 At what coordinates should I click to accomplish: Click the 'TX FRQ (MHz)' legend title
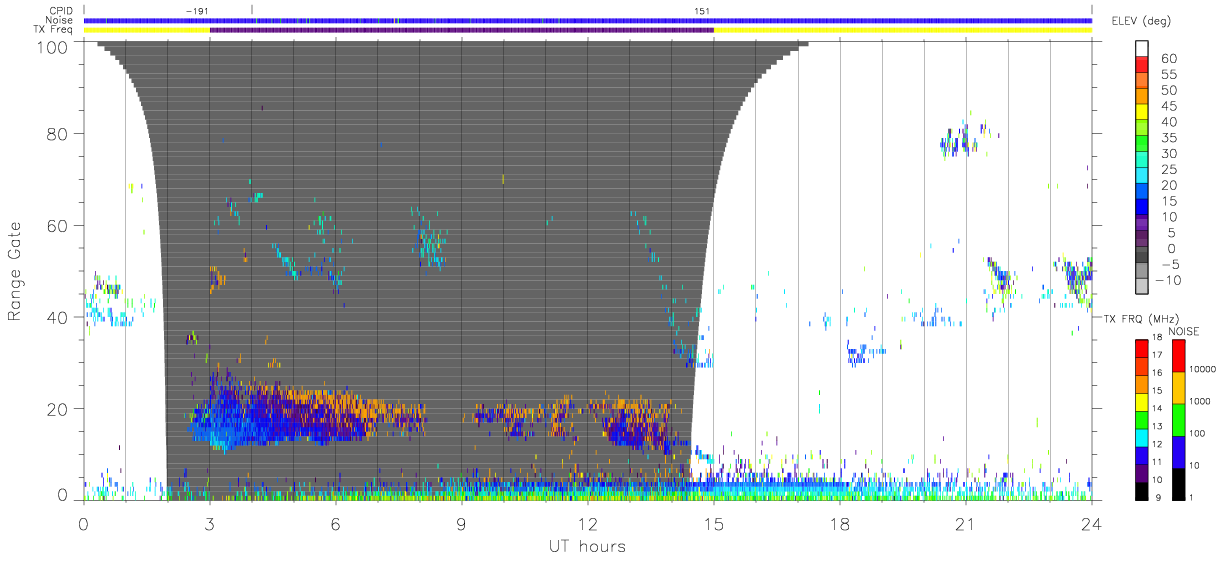(1139, 318)
